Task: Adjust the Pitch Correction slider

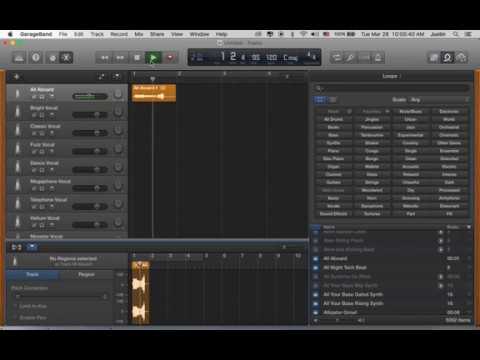Action: pos(62,296)
